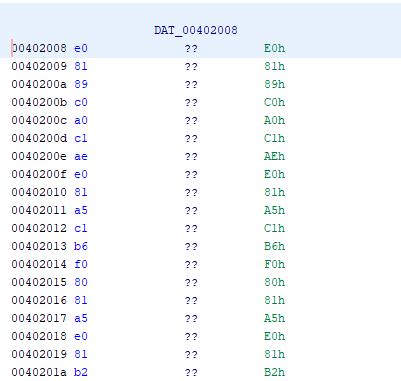This screenshot has height=381, width=401.
Task: Click the A0h operand value
Action: tap(274, 120)
